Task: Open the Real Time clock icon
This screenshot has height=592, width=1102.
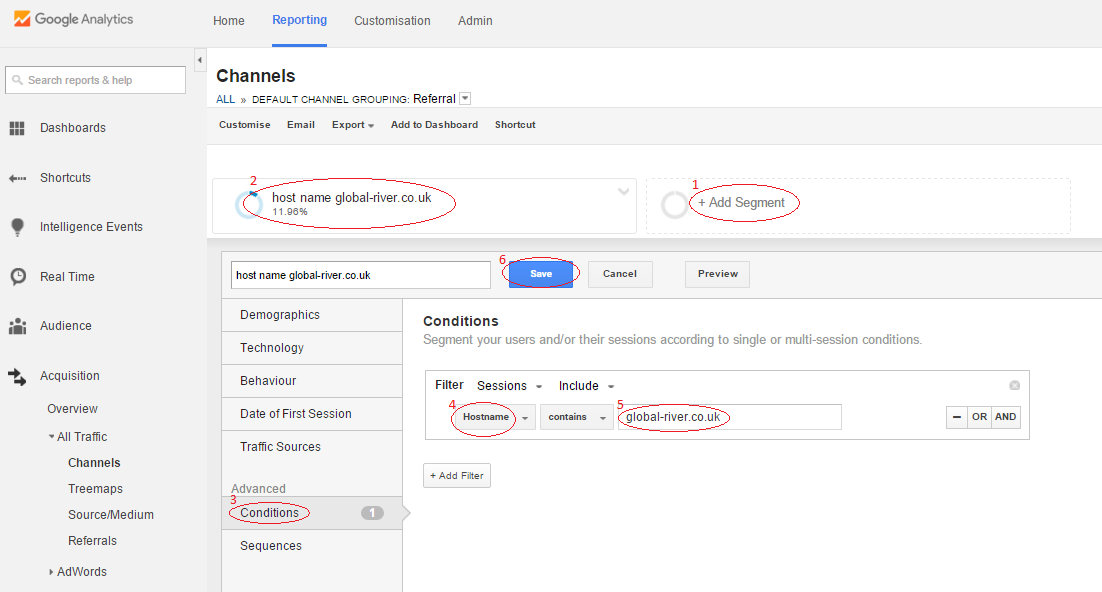Action: [18, 276]
